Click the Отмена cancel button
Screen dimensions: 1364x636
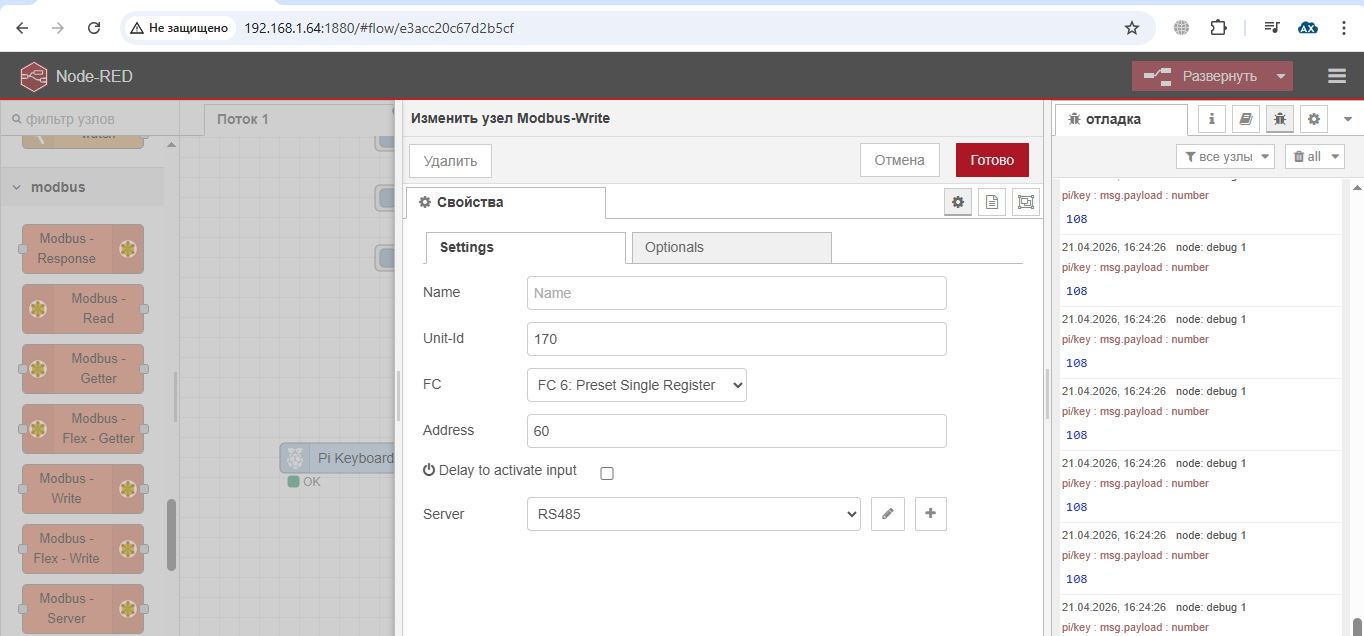(x=900, y=160)
